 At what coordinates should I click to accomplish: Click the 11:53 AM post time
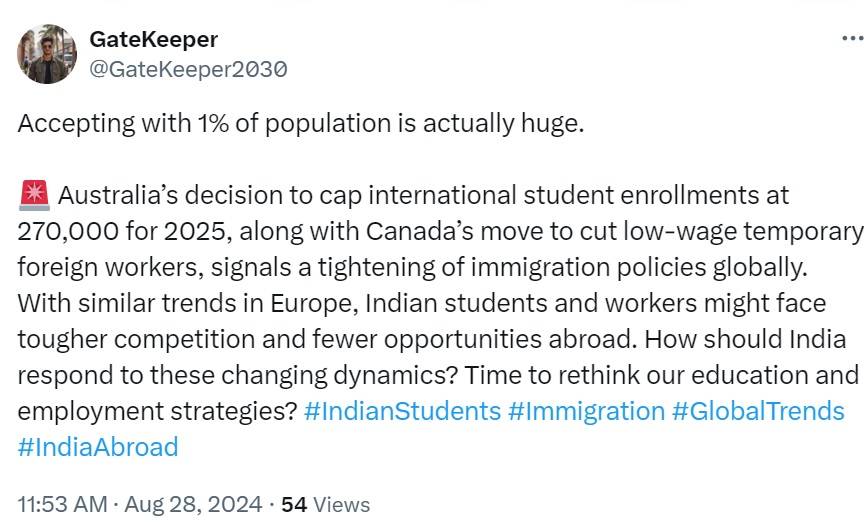[60, 505]
